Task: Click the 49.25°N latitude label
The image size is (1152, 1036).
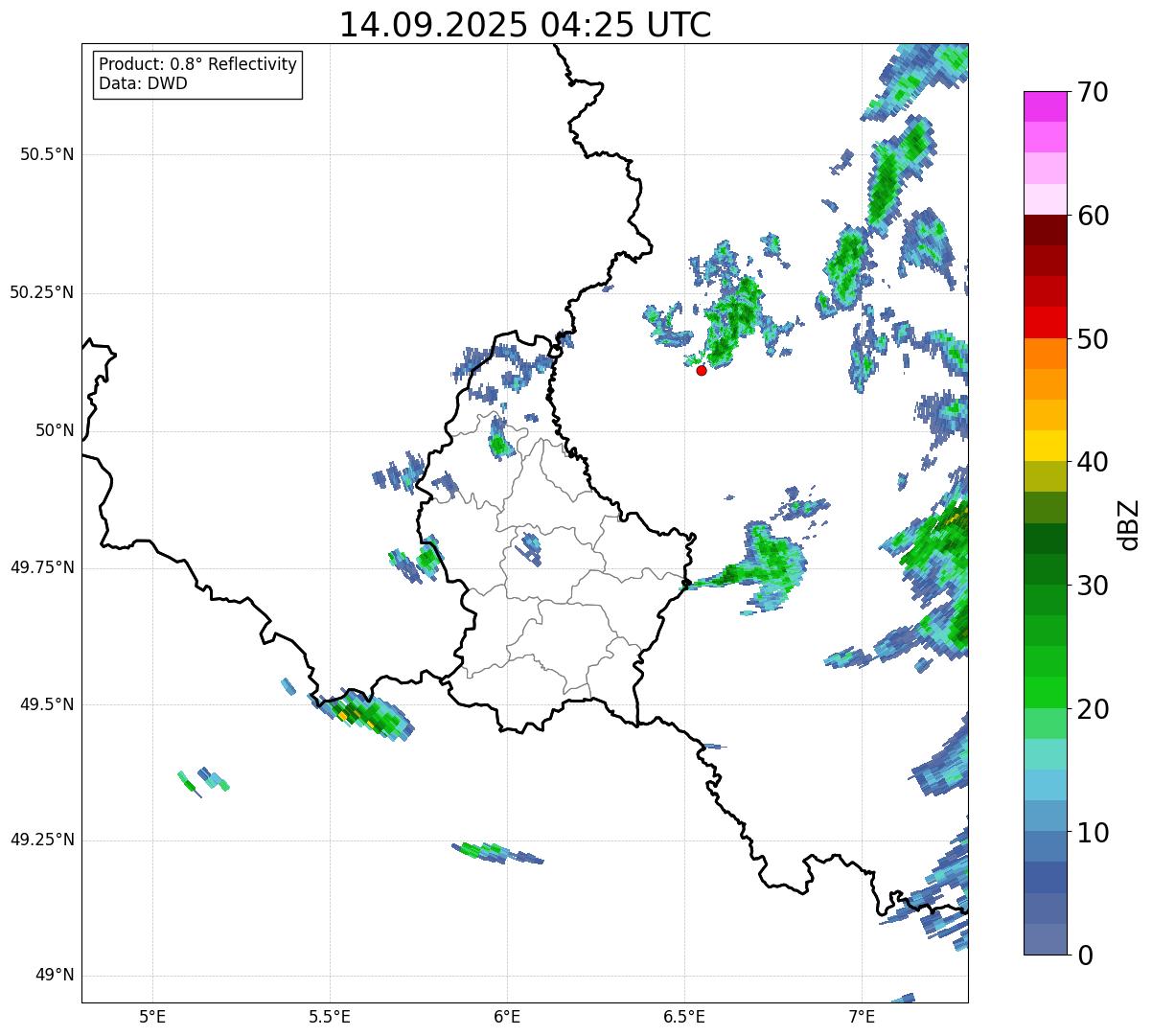Action: pos(41,840)
